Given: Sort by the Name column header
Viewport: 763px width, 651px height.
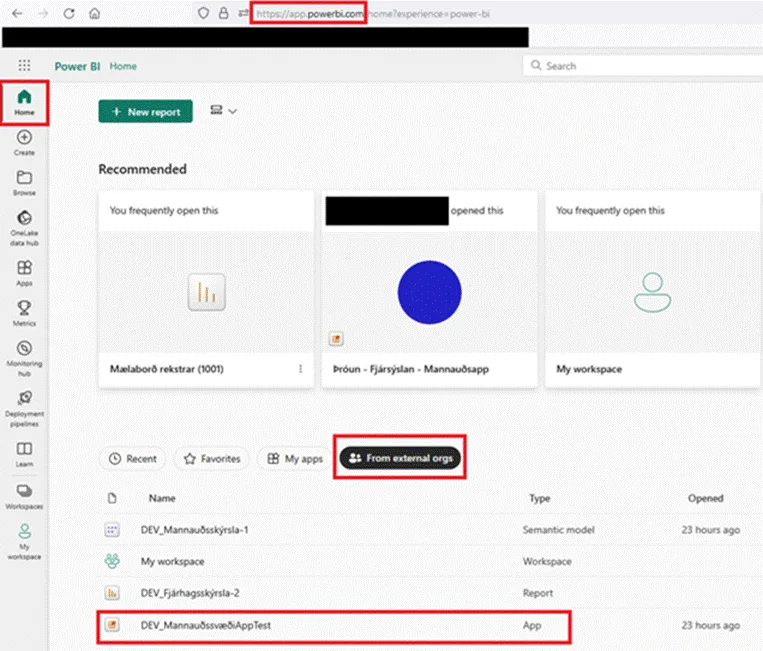Looking at the screenshot, I should click(162, 498).
